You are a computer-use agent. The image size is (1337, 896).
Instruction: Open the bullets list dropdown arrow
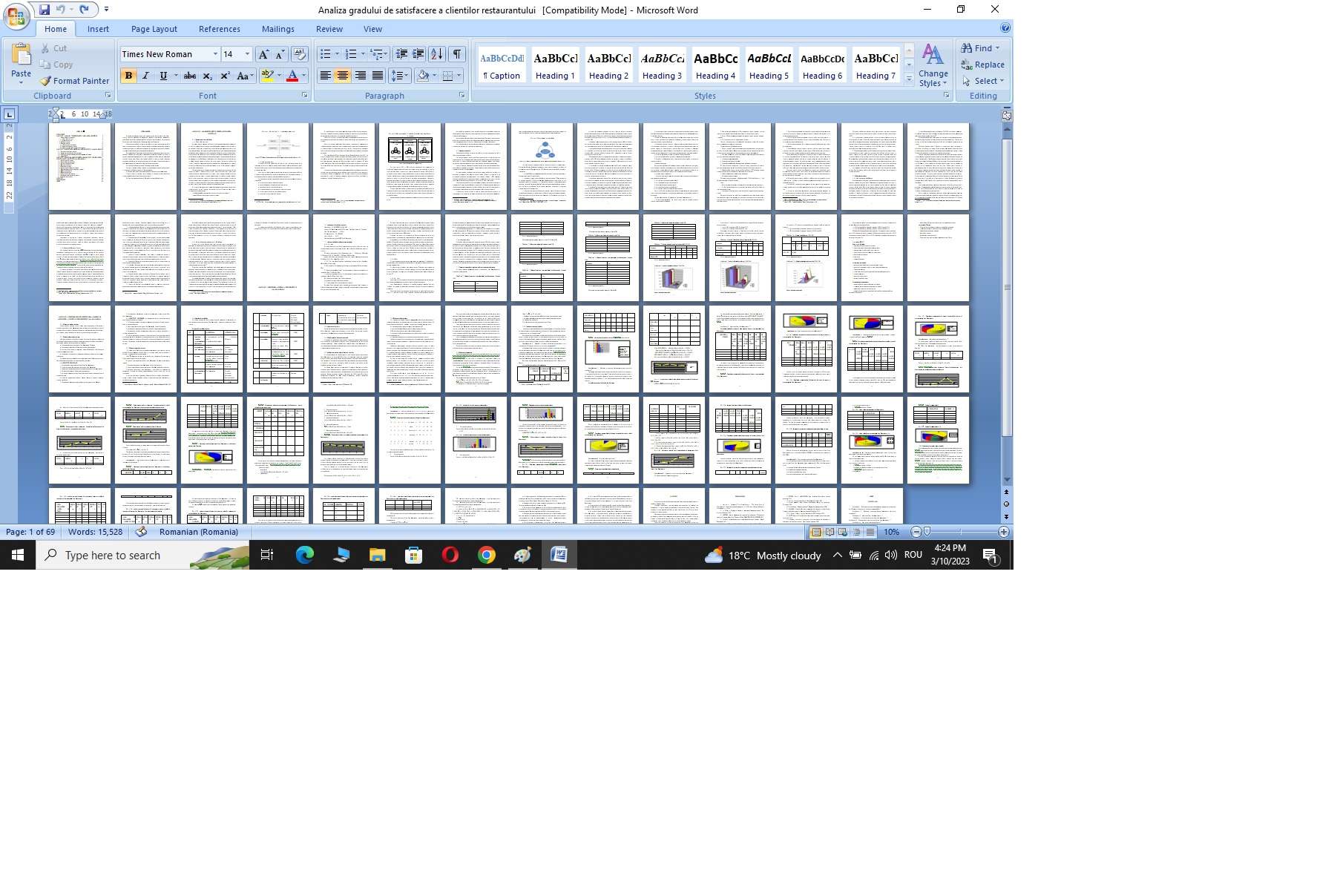[x=337, y=54]
